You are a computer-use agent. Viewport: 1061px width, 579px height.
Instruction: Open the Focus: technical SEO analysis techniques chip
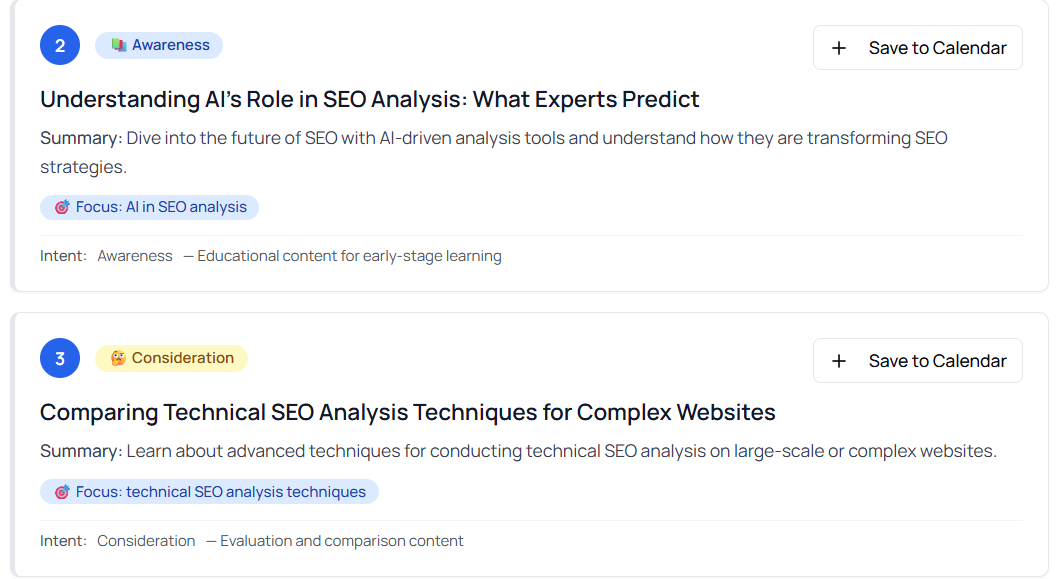[x=209, y=492]
